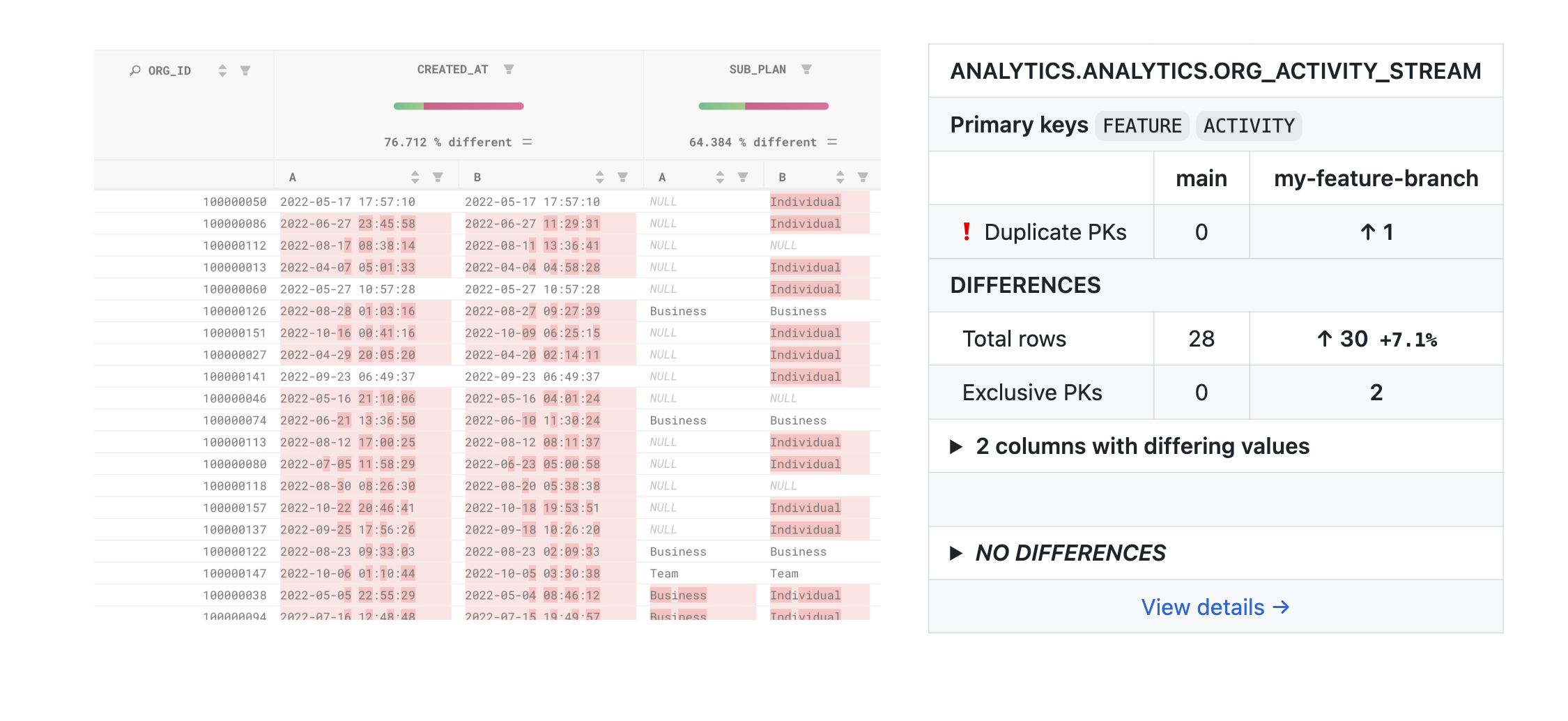
Task: Click the Team value in SUB_PLAN column A
Action: pyautogui.click(x=663, y=573)
